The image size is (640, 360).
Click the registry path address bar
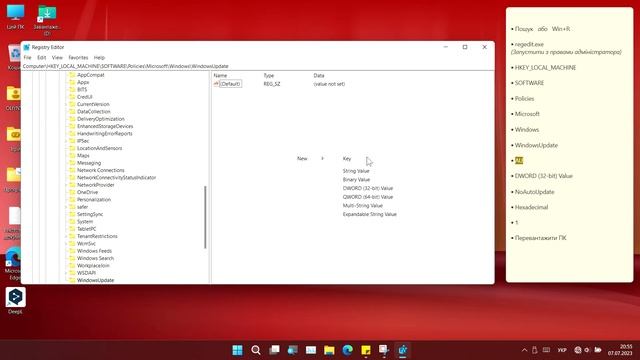pos(257,66)
